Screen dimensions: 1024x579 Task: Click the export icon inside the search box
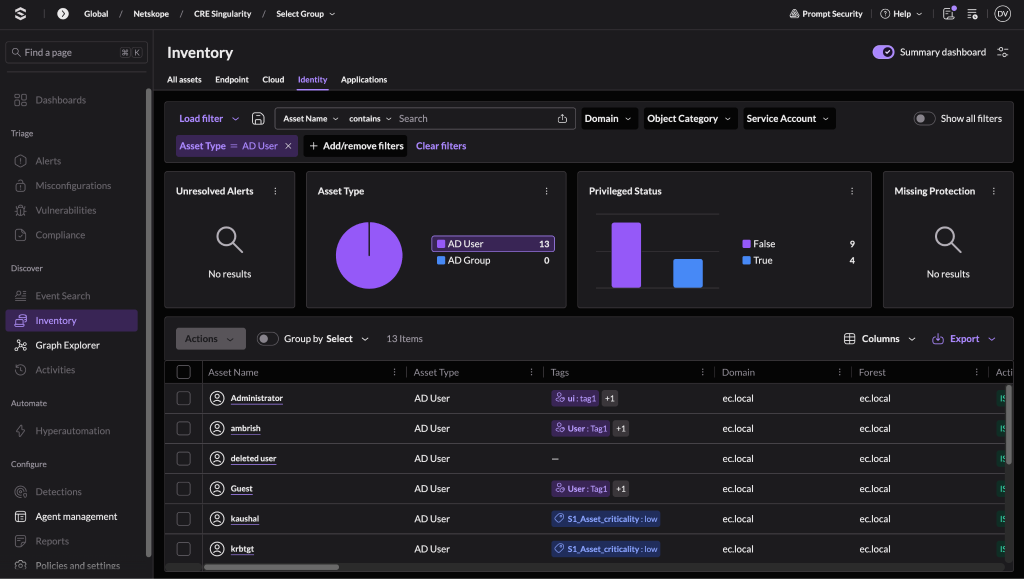point(562,118)
